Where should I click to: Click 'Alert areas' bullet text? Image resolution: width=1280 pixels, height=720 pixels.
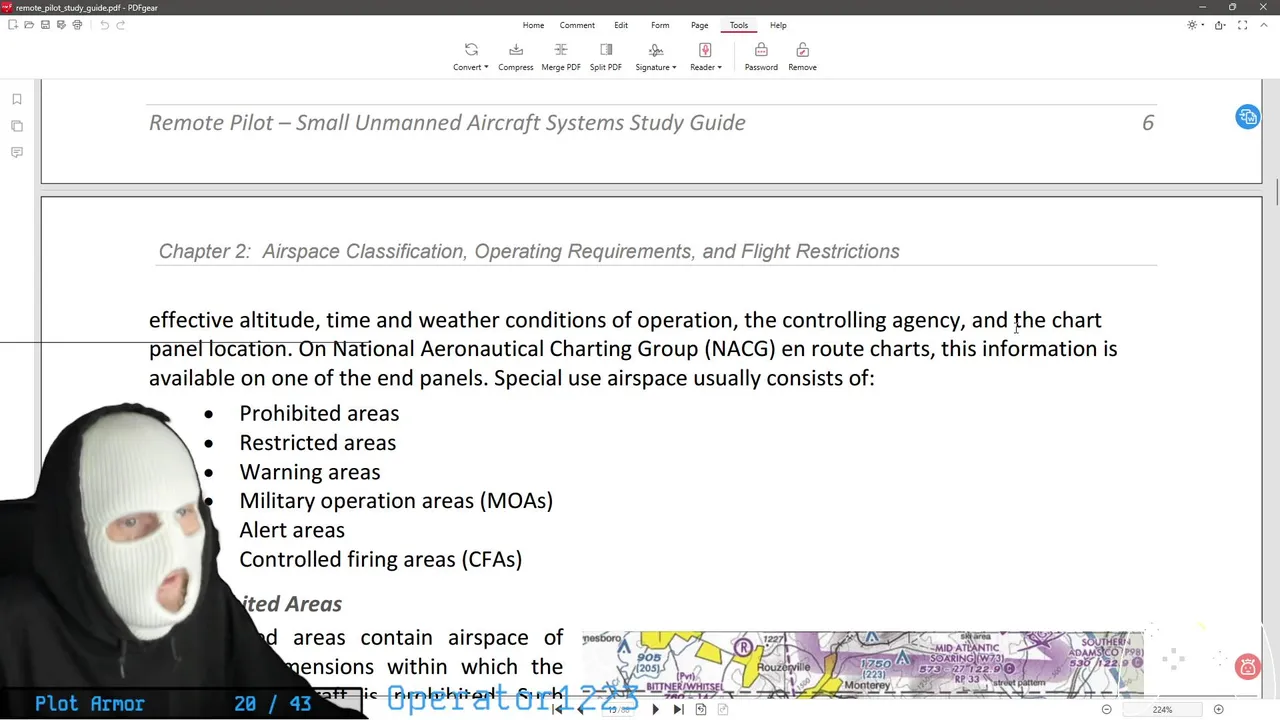click(292, 530)
